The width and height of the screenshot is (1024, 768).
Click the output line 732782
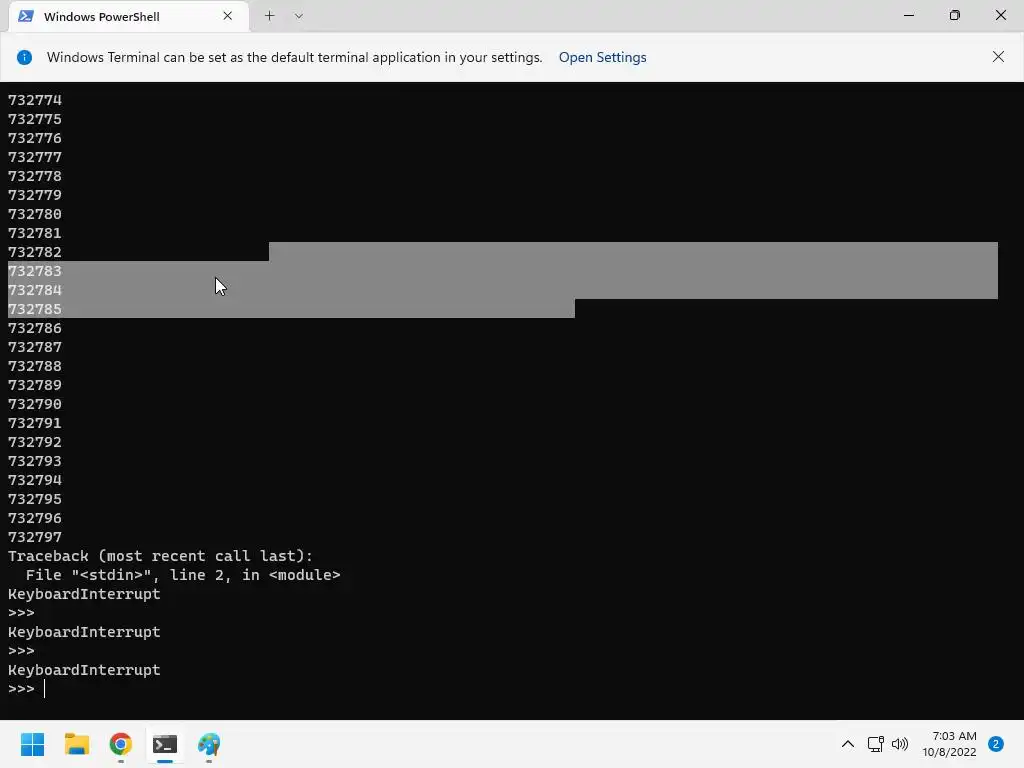(35, 252)
